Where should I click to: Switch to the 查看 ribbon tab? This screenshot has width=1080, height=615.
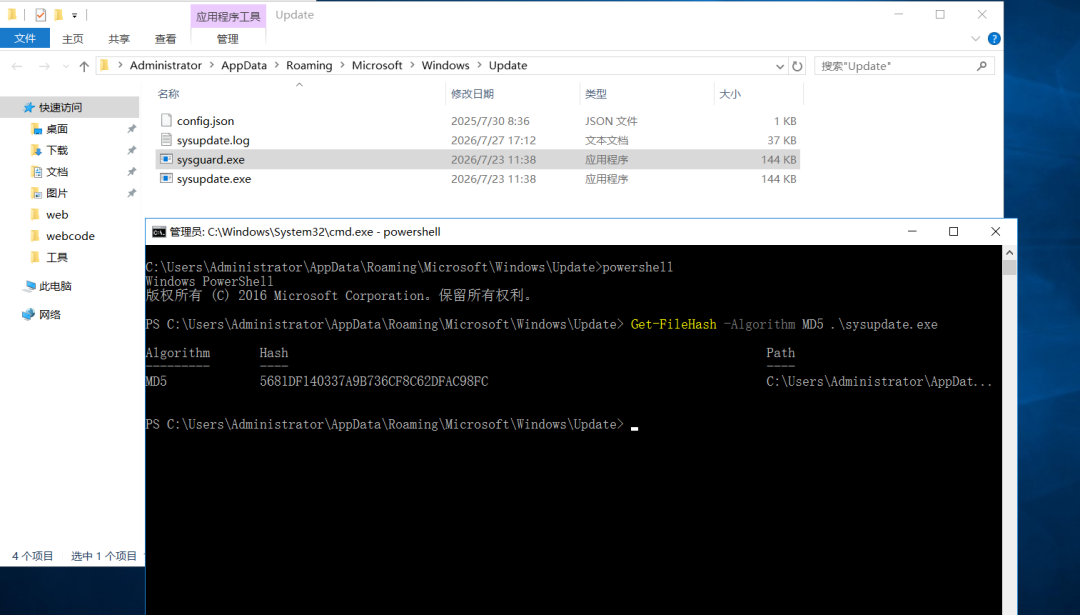click(165, 39)
